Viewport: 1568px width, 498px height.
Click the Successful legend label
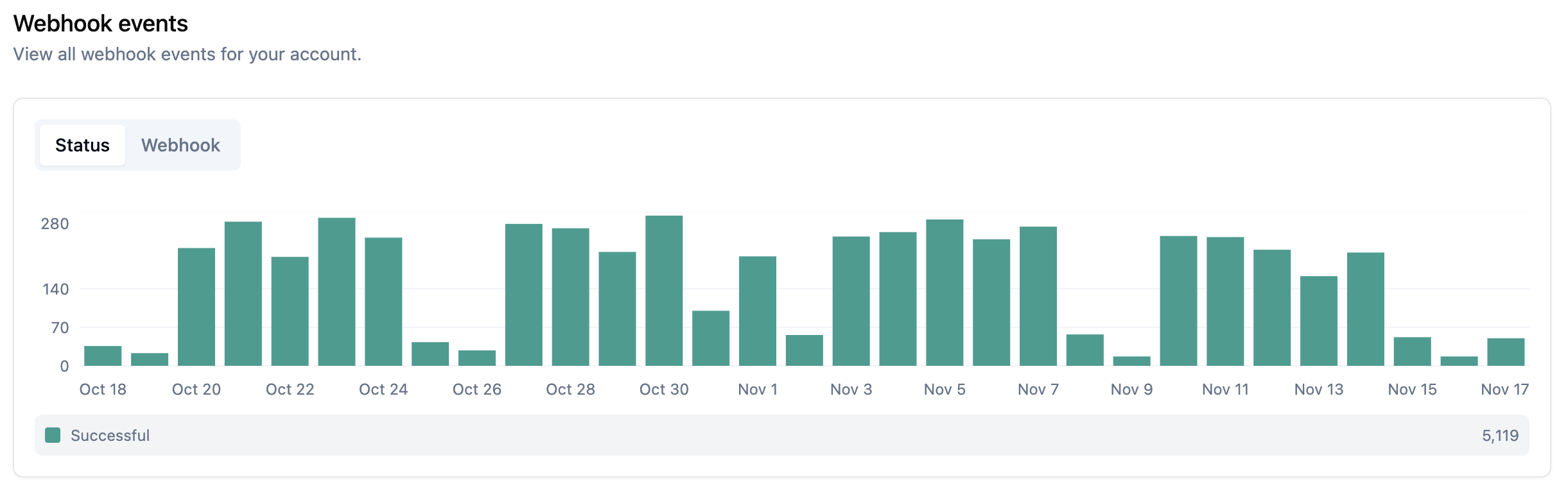(110, 435)
